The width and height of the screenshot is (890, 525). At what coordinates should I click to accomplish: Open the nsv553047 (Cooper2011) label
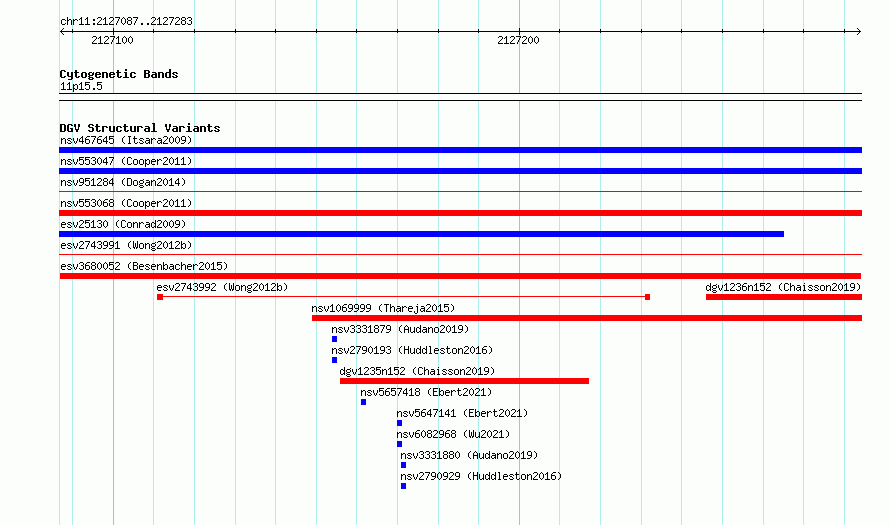pos(126,161)
